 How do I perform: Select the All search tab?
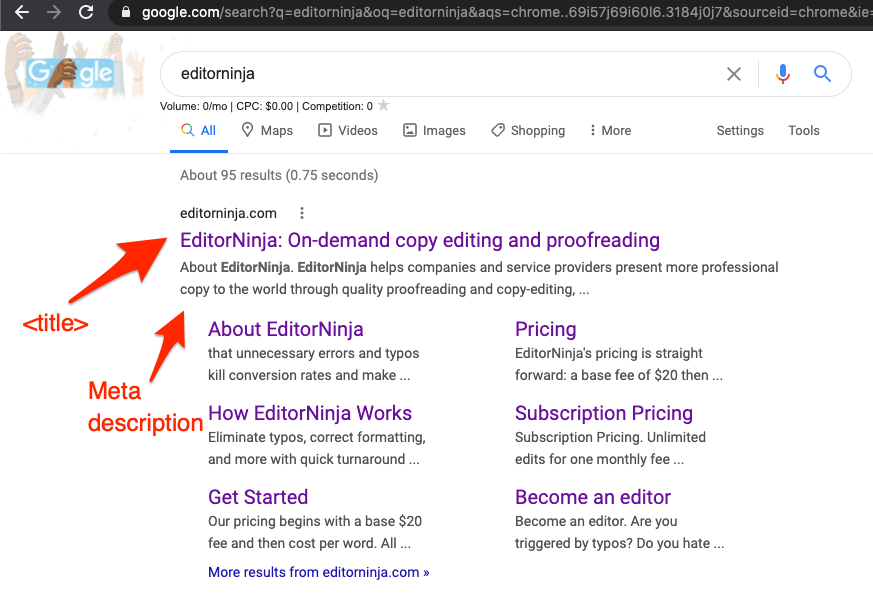coord(199,130)
